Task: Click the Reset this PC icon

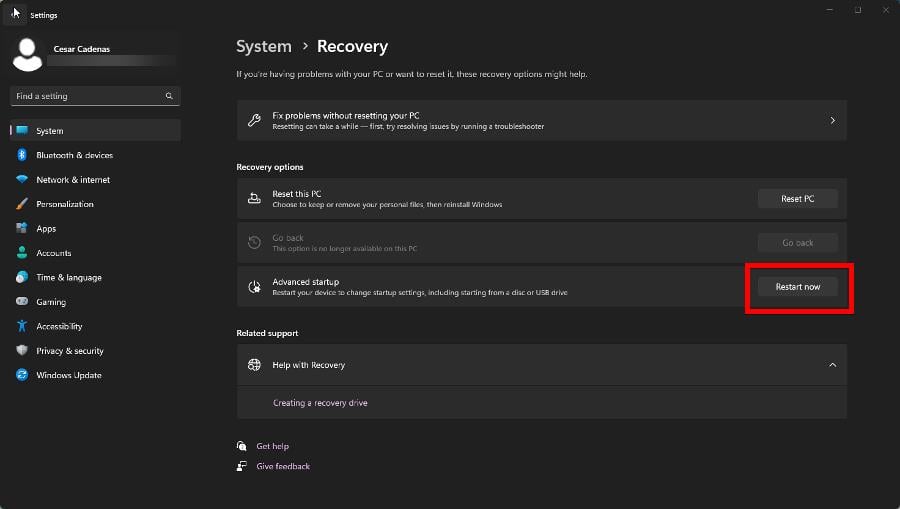Action: click(254, 199)
